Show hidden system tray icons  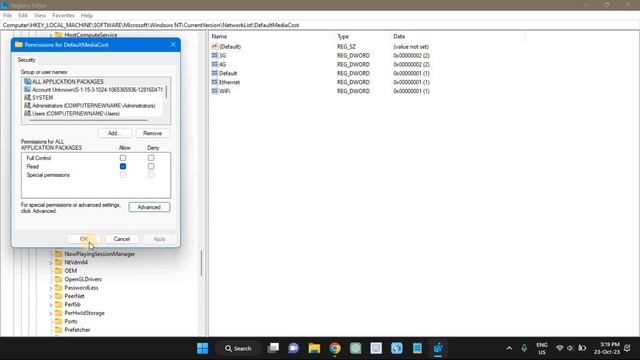click(x=509, y=348)
